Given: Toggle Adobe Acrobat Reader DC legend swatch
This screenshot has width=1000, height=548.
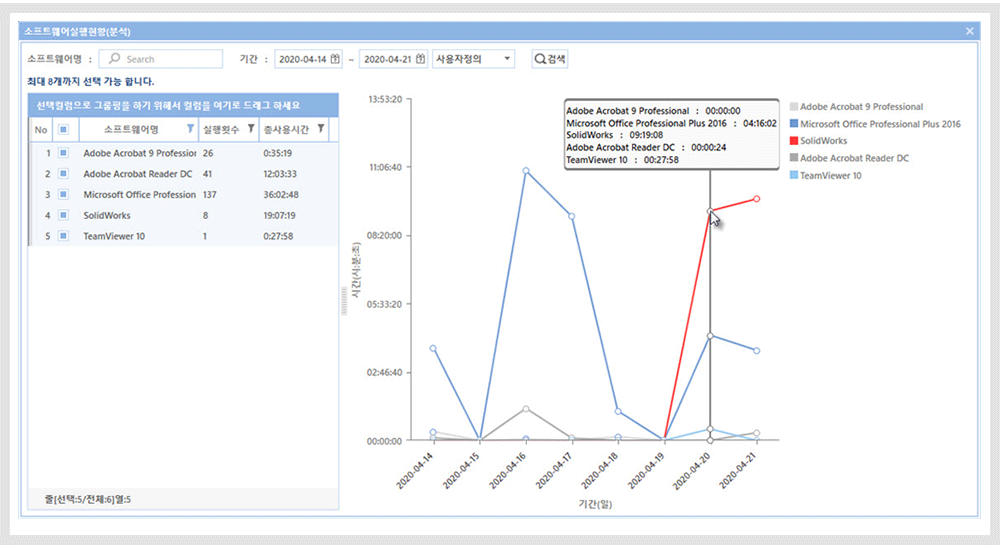Looking at the screenshot, I should (794, 158).
